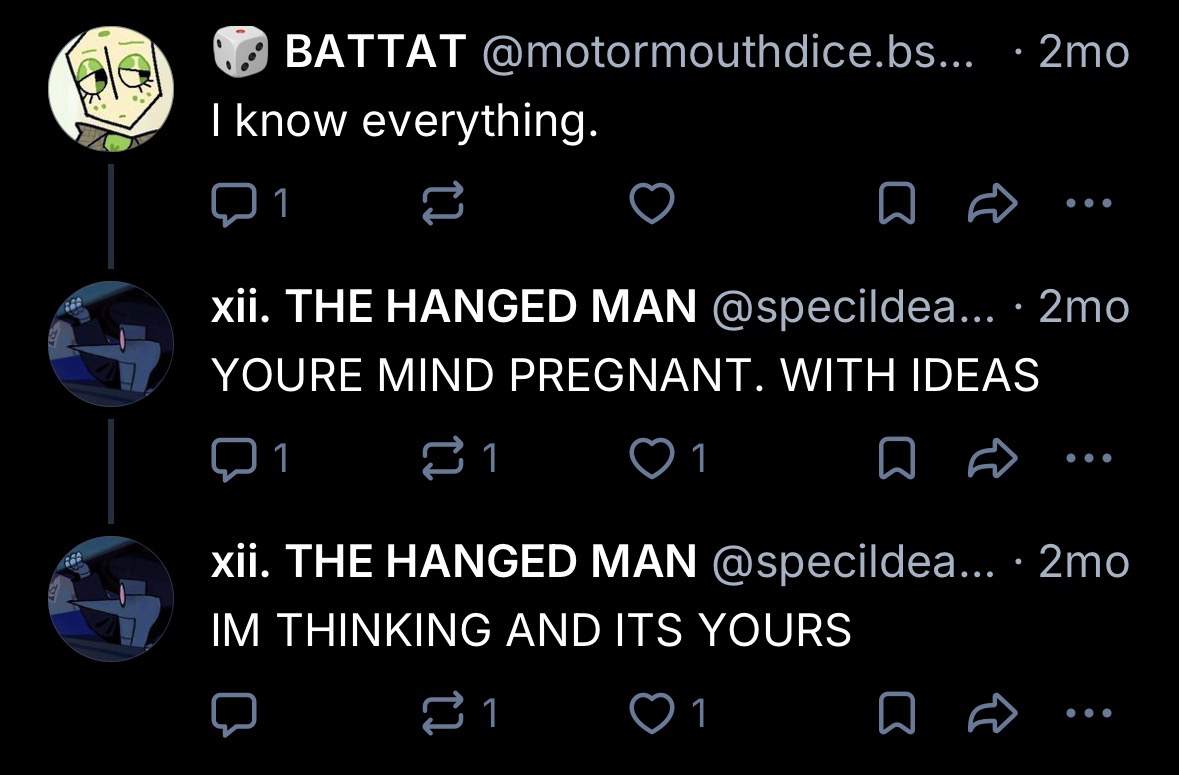Like BATTAT's "I know everything" post

coord(652,205)
